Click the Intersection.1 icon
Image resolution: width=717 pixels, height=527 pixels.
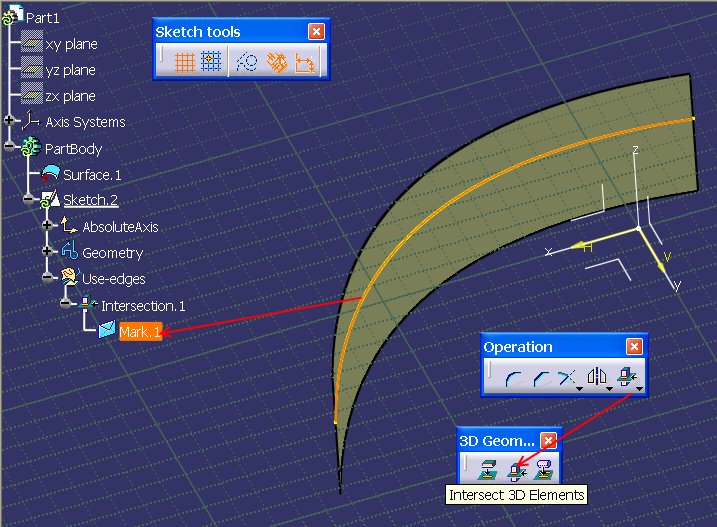pos(88,303)
